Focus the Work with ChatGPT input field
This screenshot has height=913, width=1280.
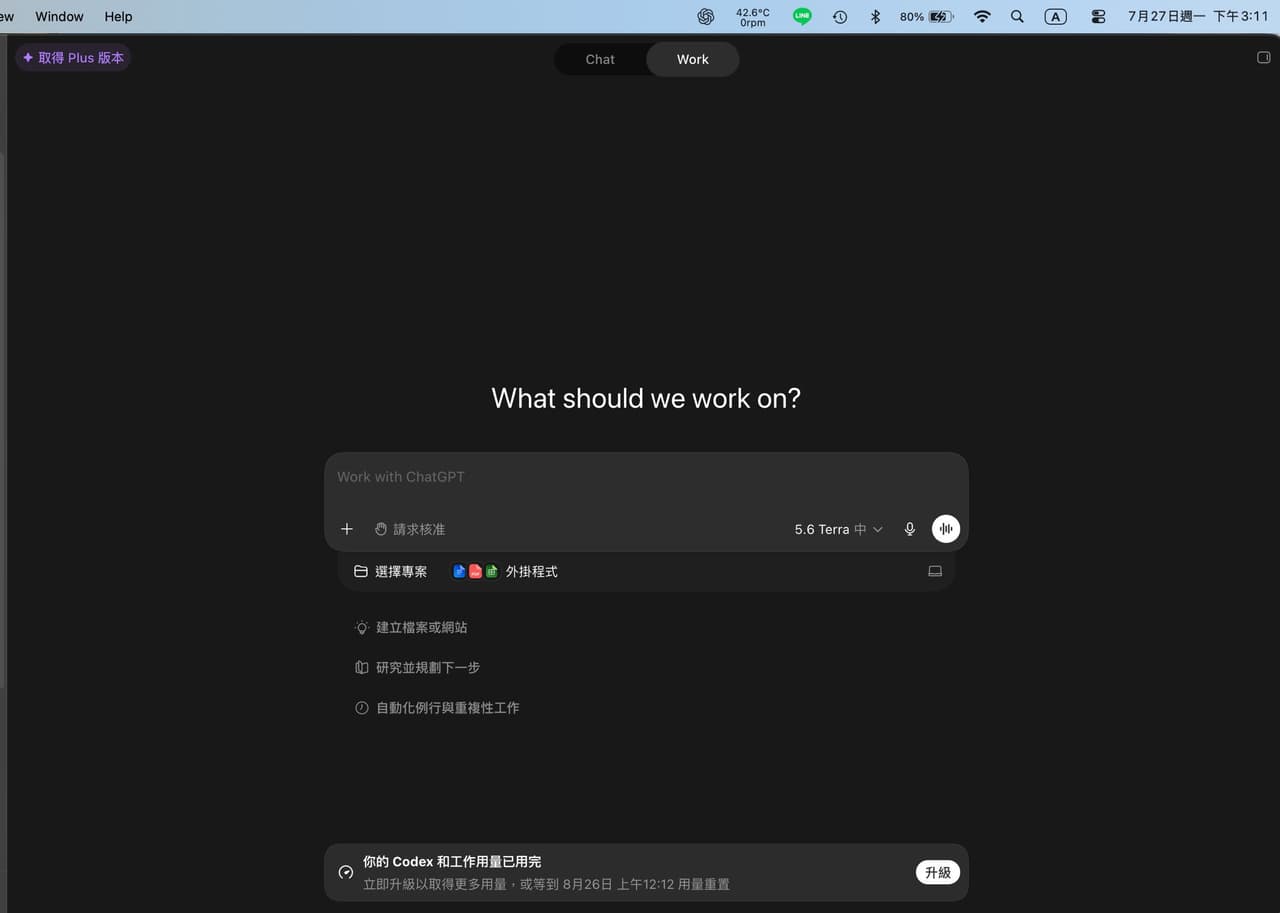coord(646,477)
